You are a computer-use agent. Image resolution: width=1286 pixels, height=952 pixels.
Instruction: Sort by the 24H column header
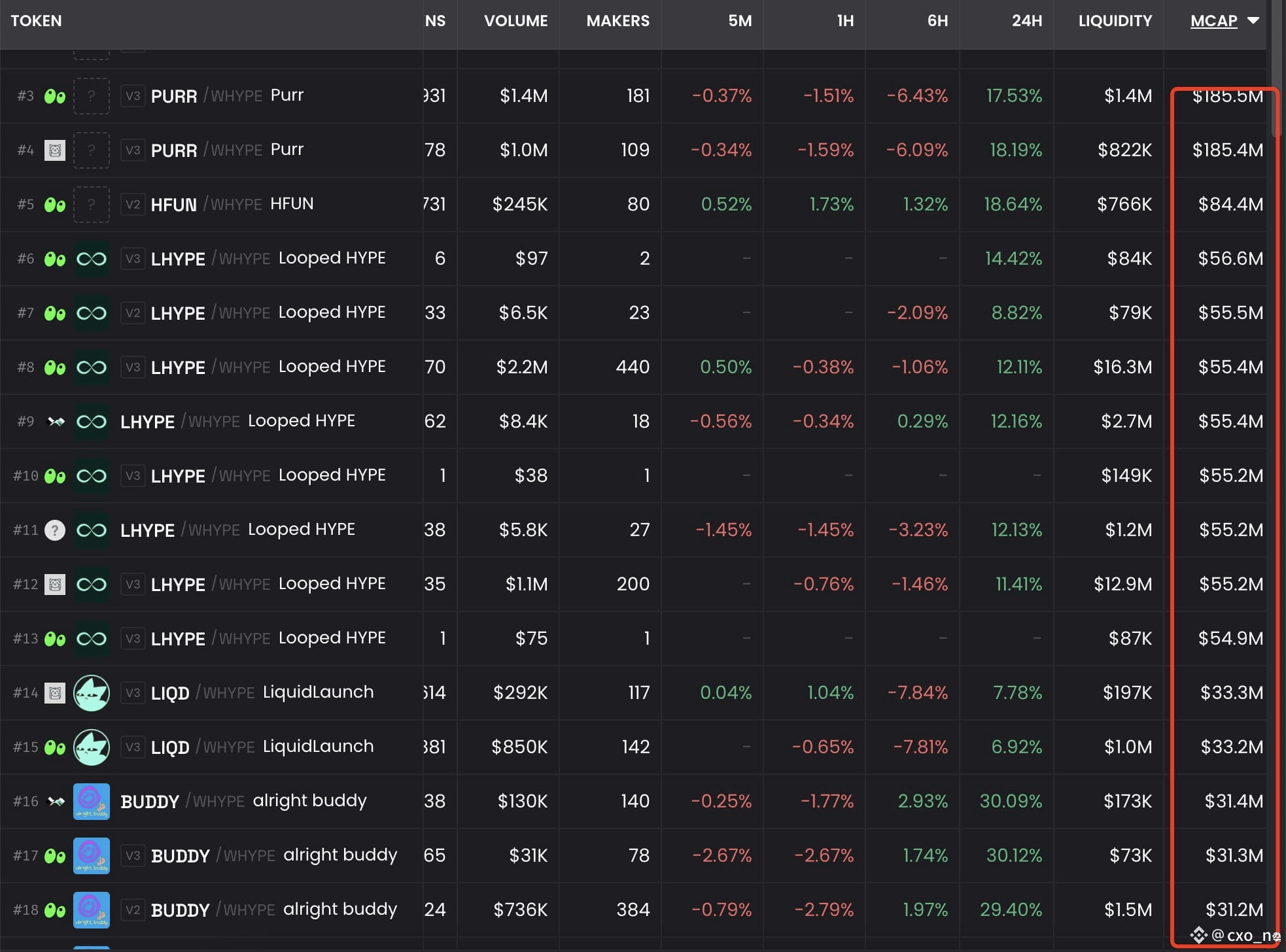tap(1027, 21)
